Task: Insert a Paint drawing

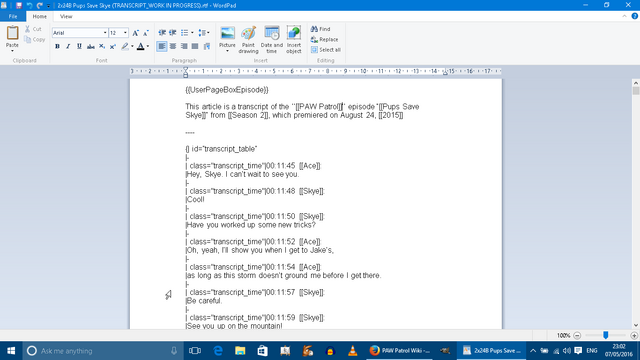Action: pos(248,40)
